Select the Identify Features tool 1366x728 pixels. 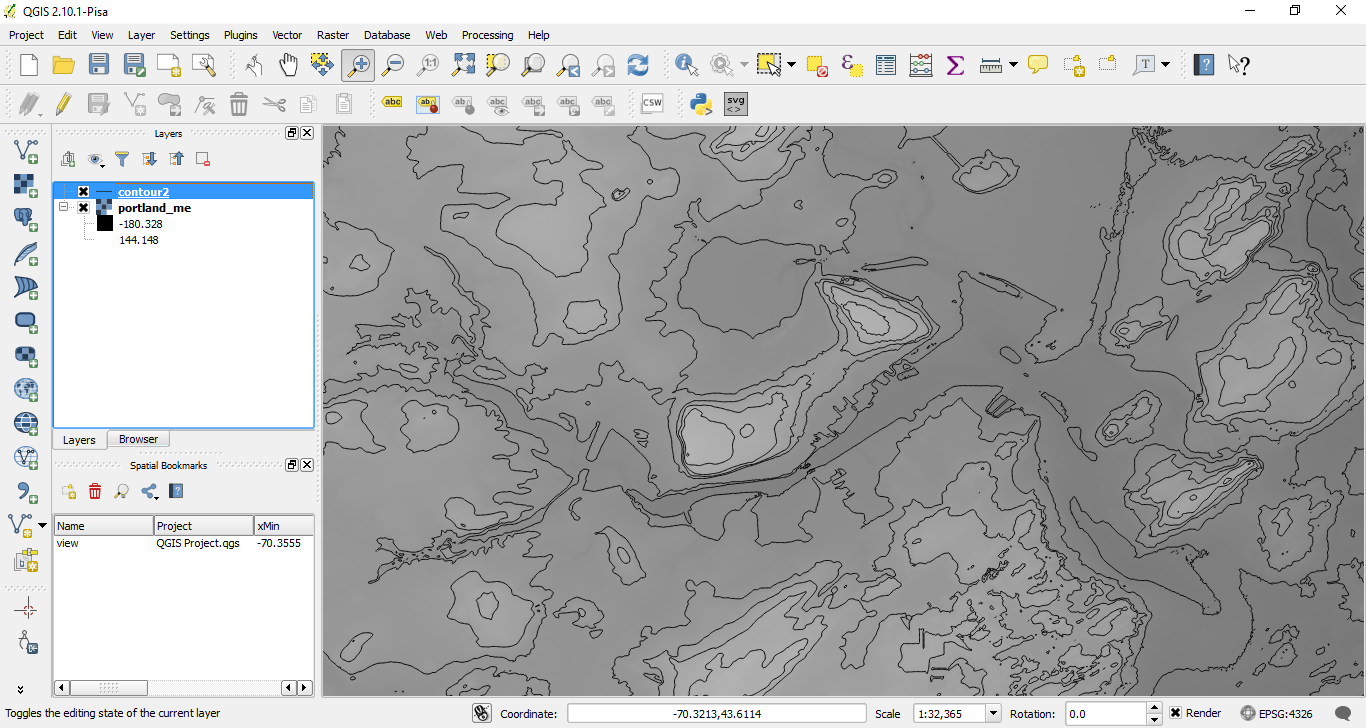click(x=686, y=64)
